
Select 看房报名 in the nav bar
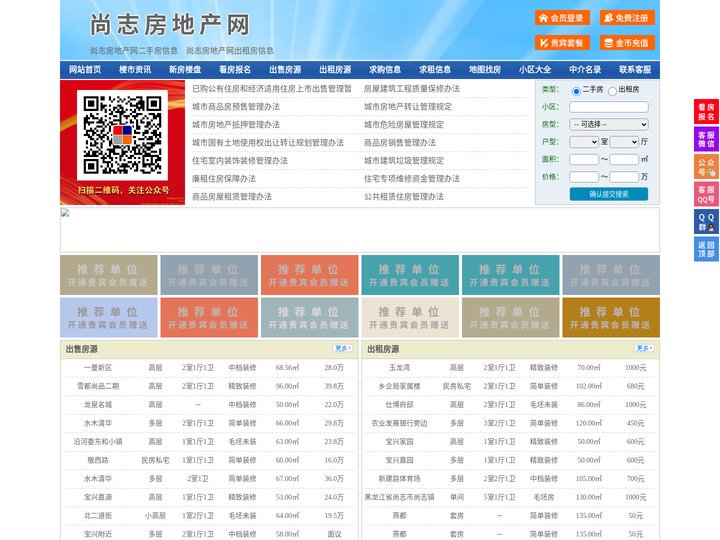(x=235, y=69)
